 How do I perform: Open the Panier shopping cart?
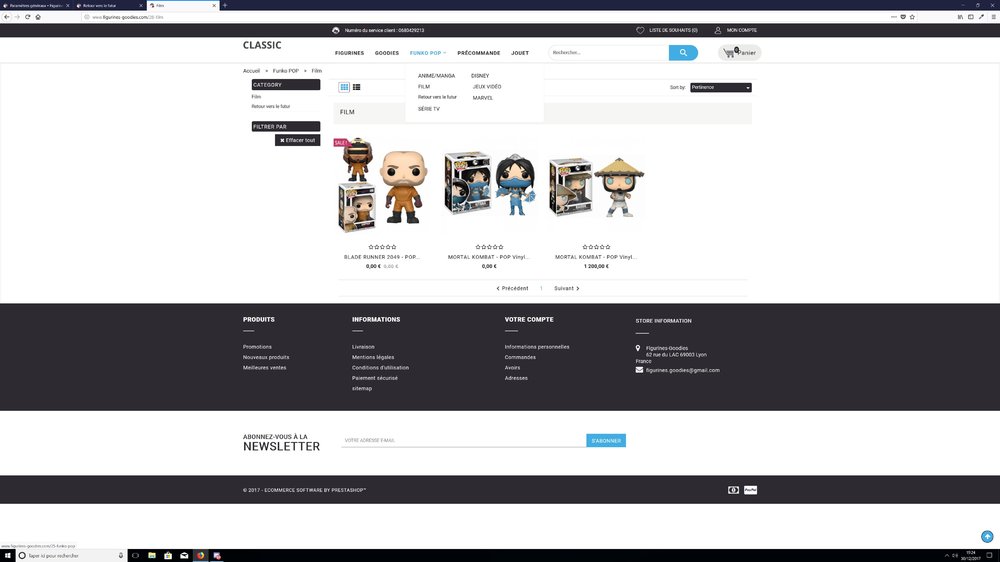pyautogui.click(x=740, y=53)
